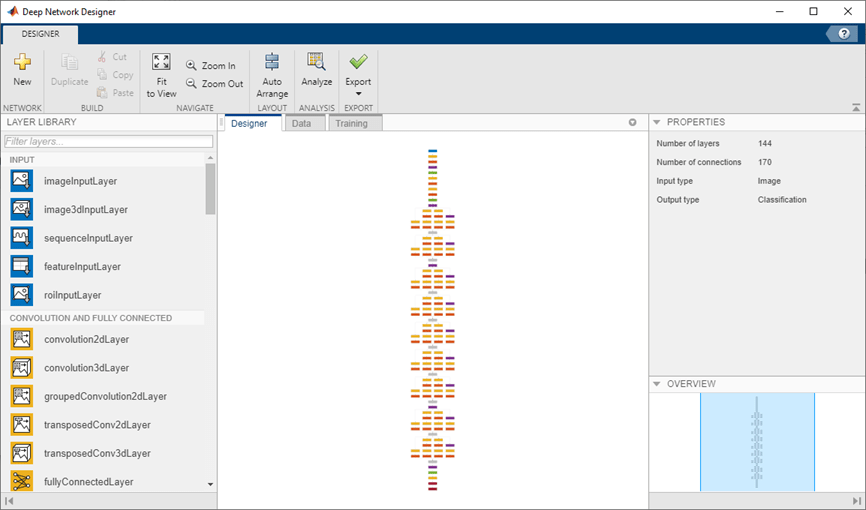Select the convolution3dLayer icon

(22, 367)
